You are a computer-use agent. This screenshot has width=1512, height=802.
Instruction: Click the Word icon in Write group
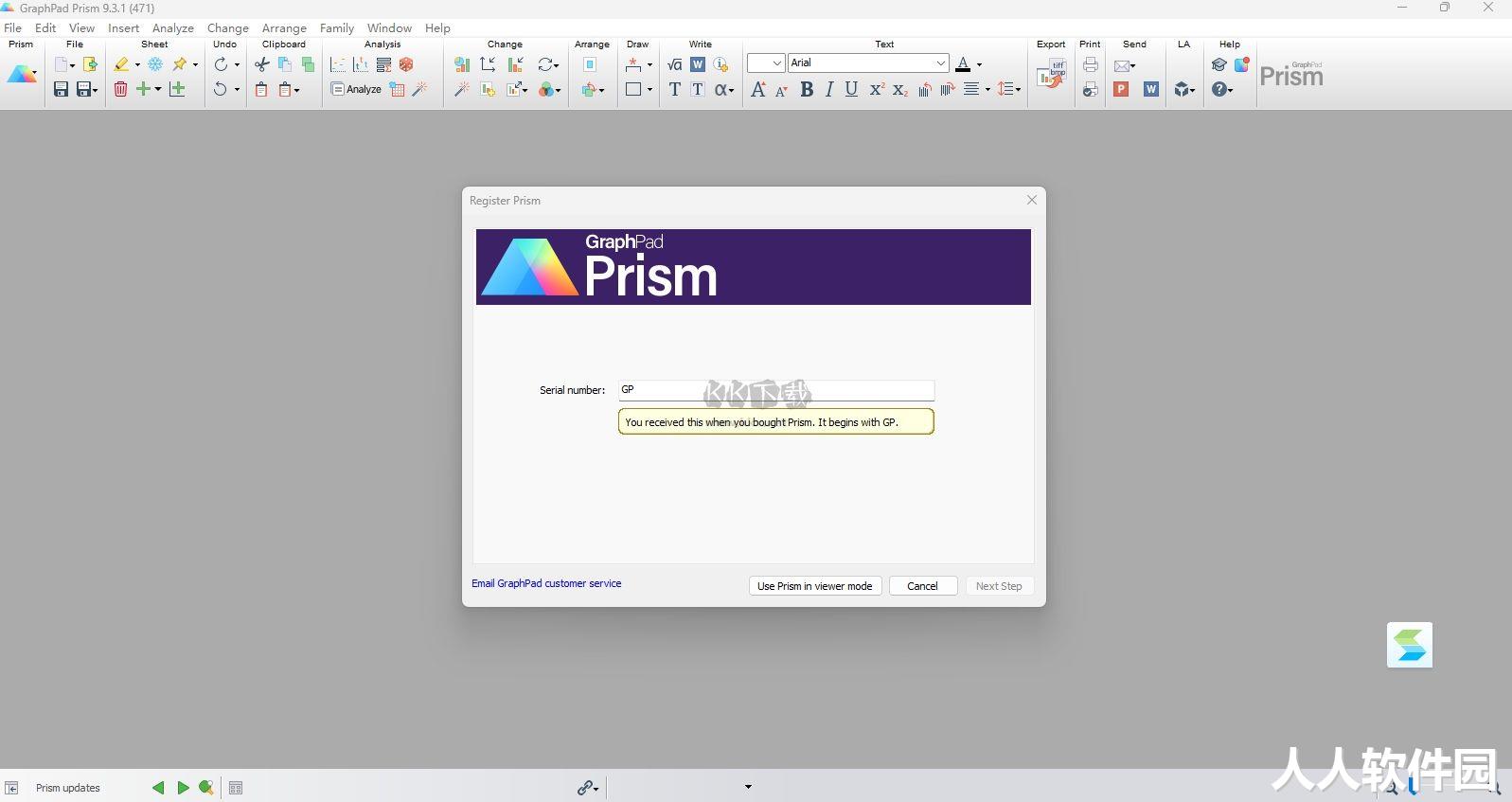click(698, 64)
